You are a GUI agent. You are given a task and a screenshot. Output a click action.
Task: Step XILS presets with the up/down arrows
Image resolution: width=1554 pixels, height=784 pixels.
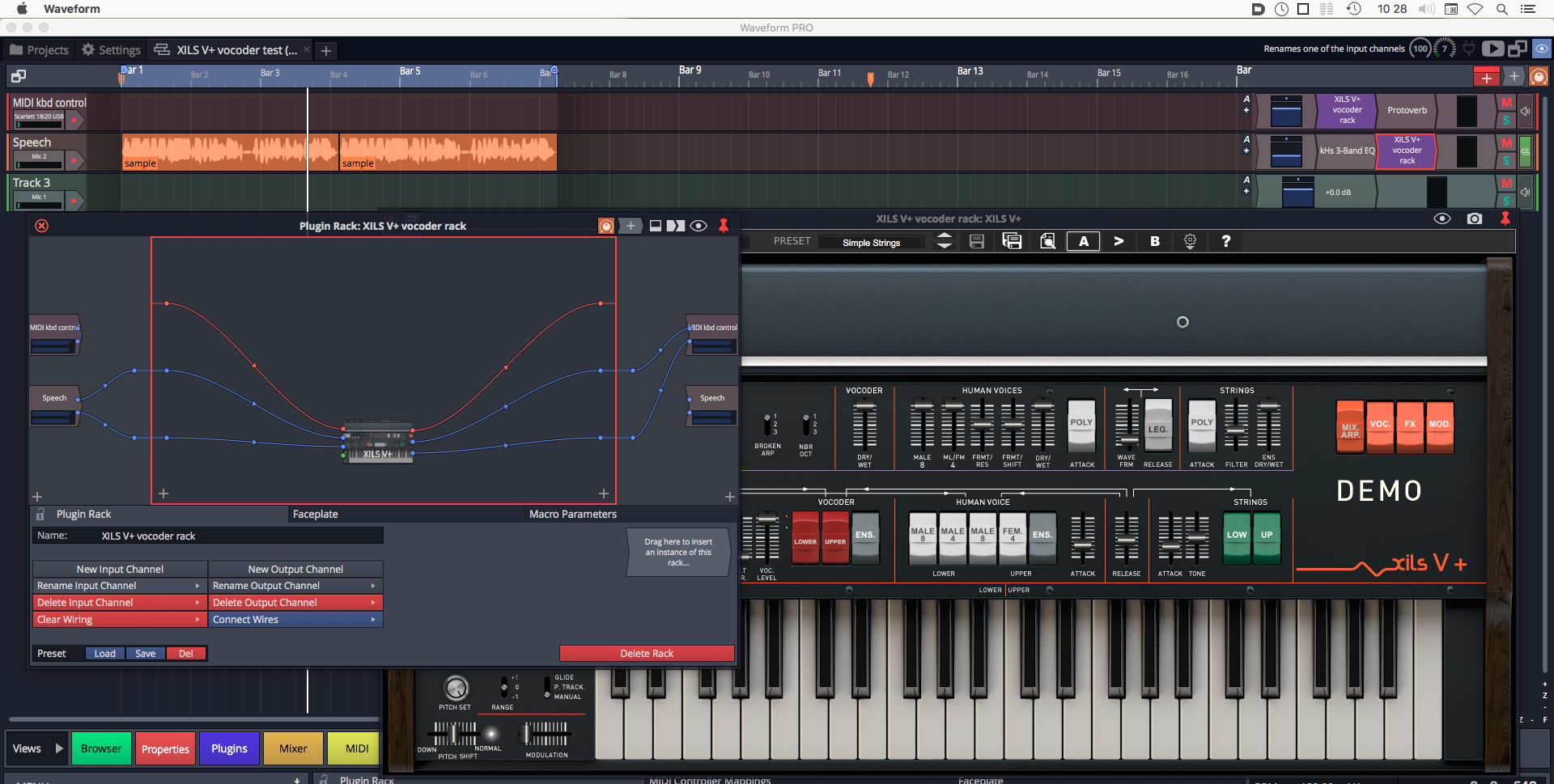945,241
